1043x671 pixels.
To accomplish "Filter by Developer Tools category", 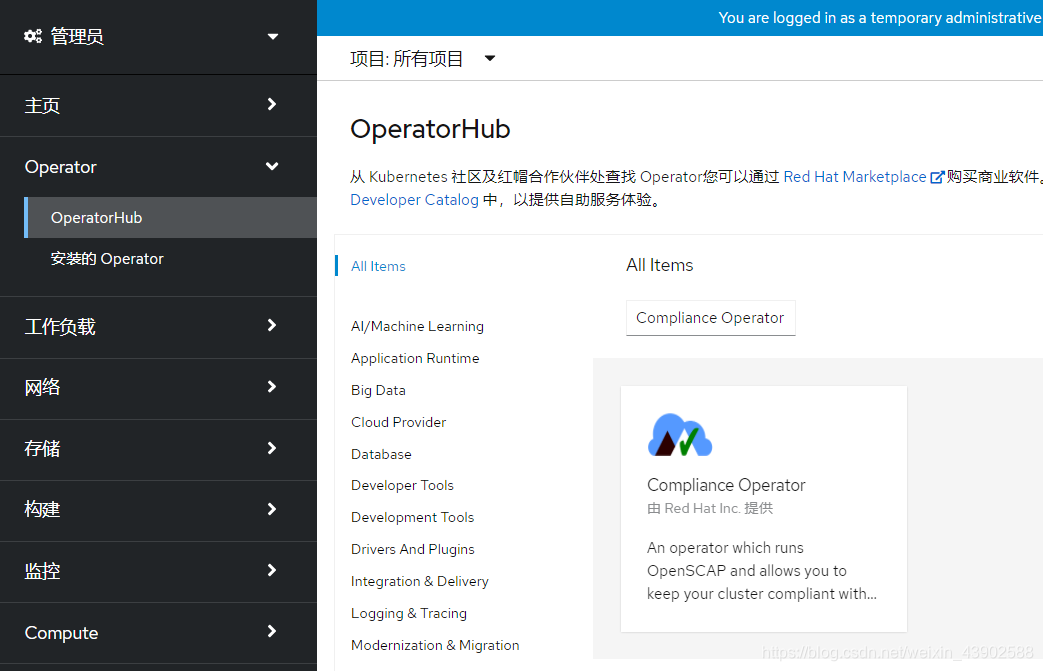I will 402,485.
